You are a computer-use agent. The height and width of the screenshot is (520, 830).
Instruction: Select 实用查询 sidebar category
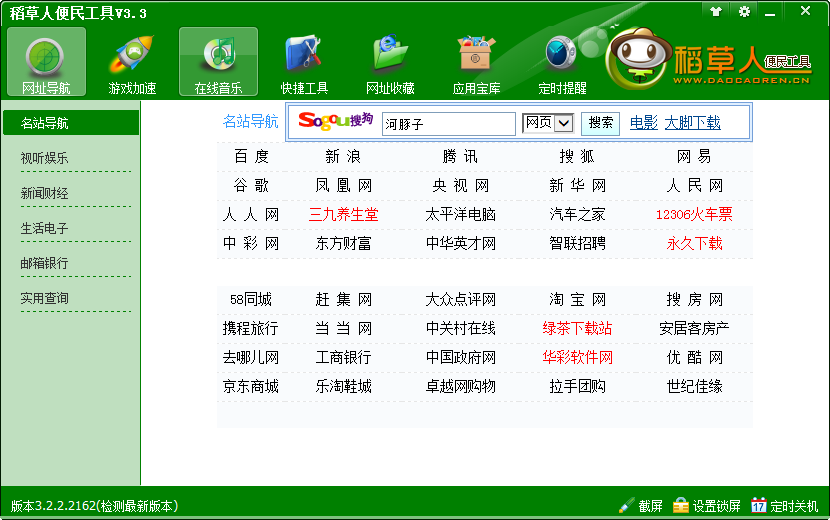click(44, 298)
